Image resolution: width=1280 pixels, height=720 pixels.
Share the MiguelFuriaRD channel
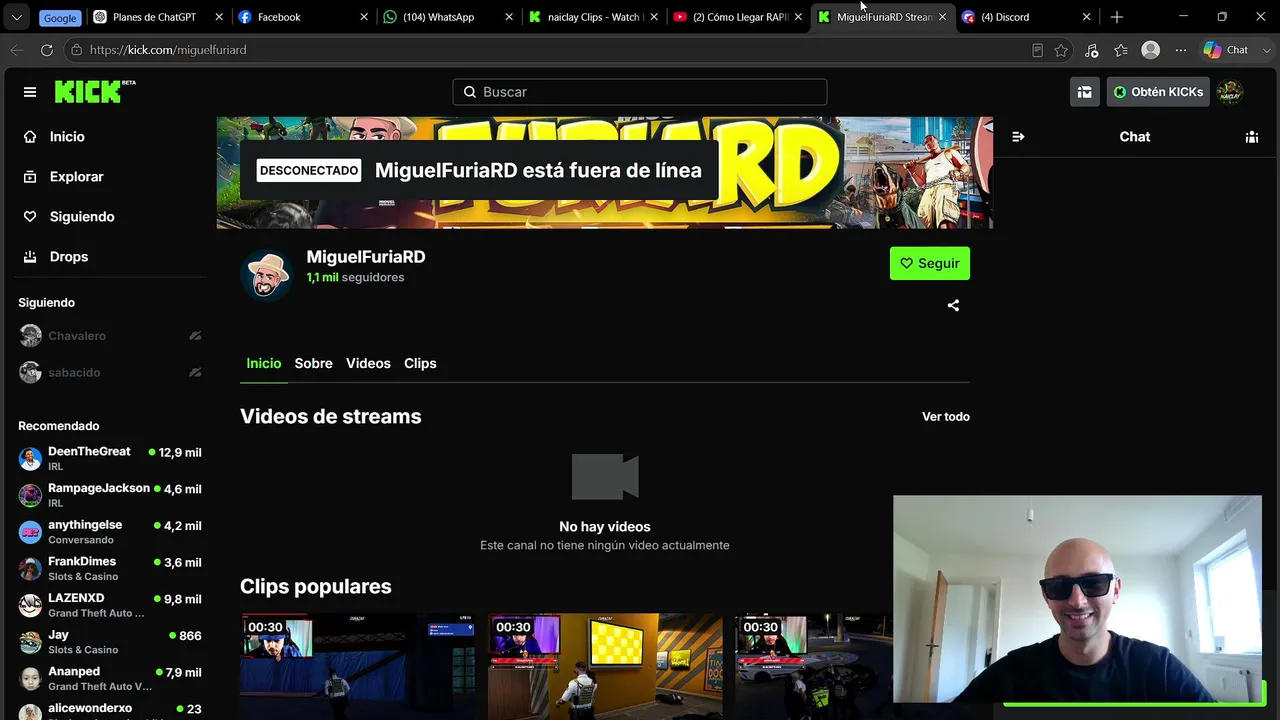pyautogui.click(x=953, y=305)
